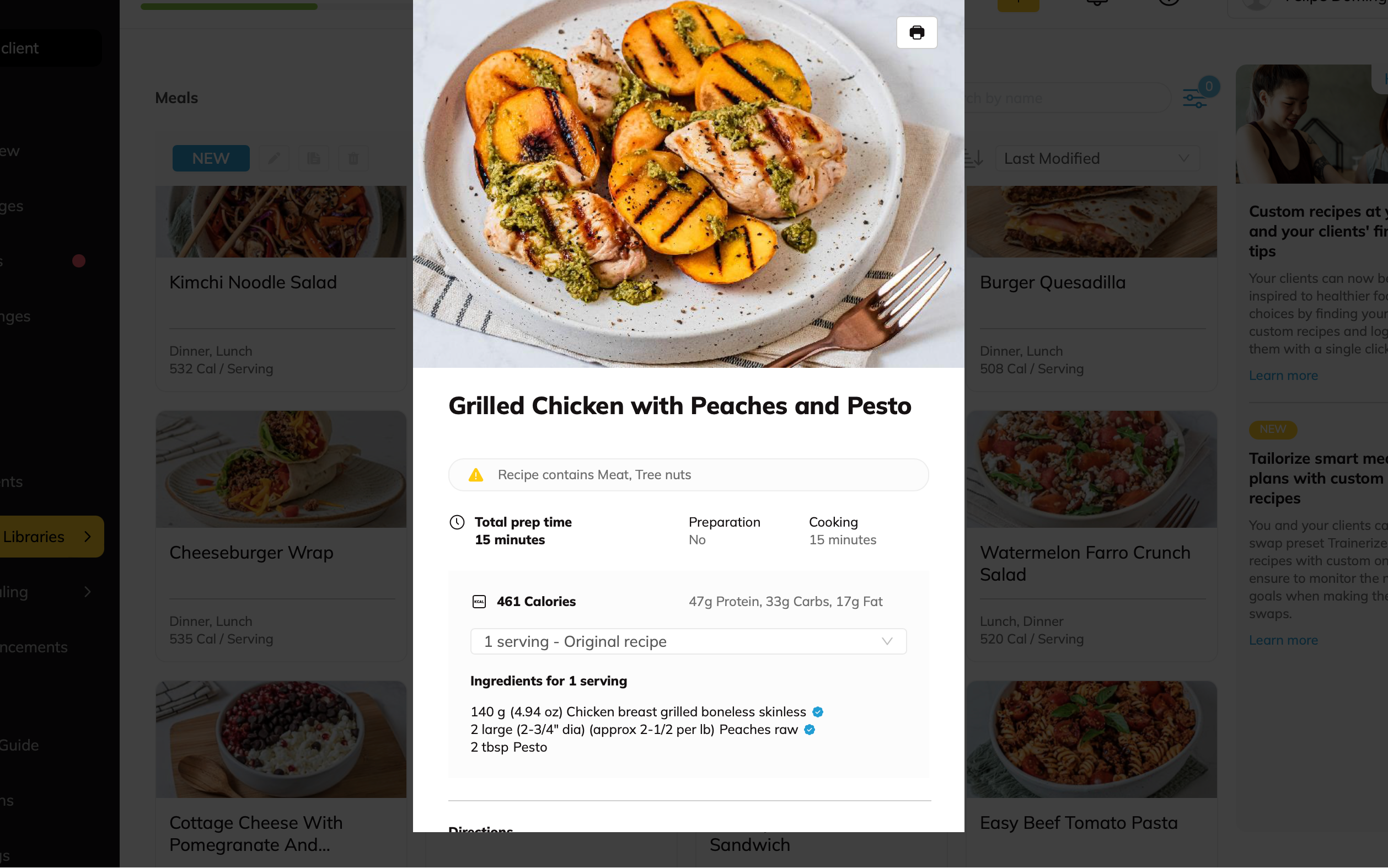Click the duplicate meal icon

point(313,158)
